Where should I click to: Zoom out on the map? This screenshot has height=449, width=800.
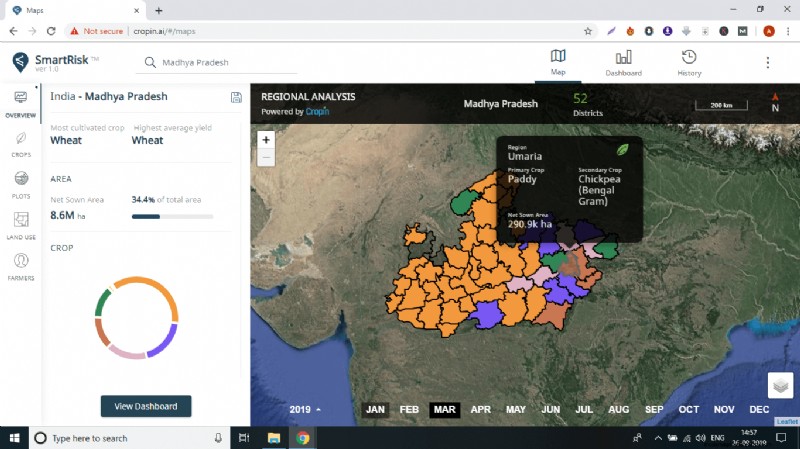(266, 157)
